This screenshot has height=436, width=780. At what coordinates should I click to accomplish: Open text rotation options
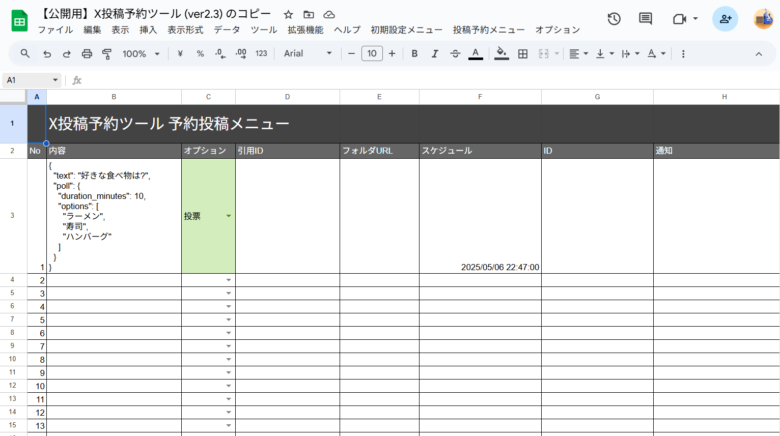click(x=656, y=54)
